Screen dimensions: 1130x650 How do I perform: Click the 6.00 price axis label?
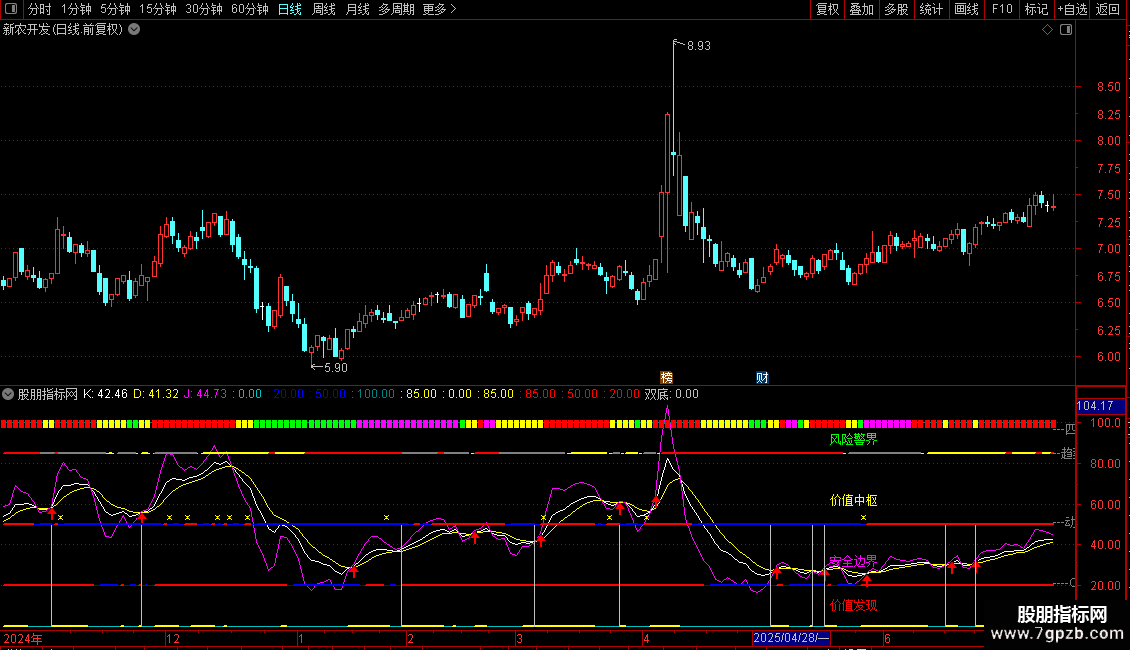point(1108,357)
